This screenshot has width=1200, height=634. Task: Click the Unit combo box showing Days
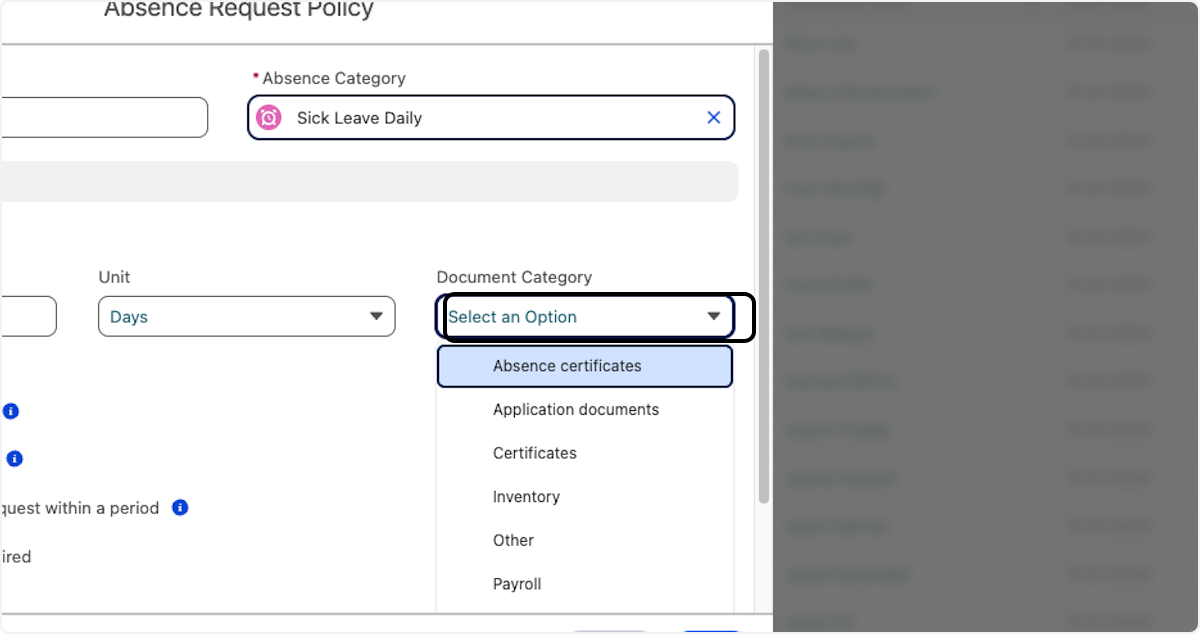230,317
